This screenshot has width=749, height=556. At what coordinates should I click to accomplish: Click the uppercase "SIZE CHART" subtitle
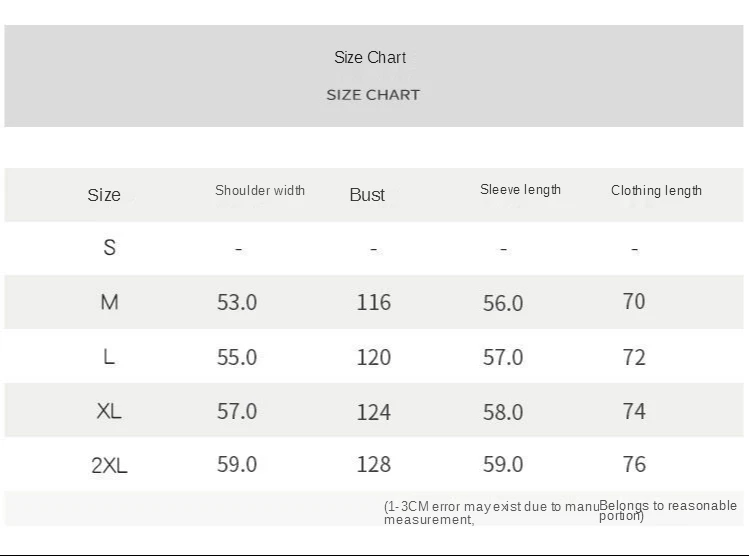tap(372, 95)
